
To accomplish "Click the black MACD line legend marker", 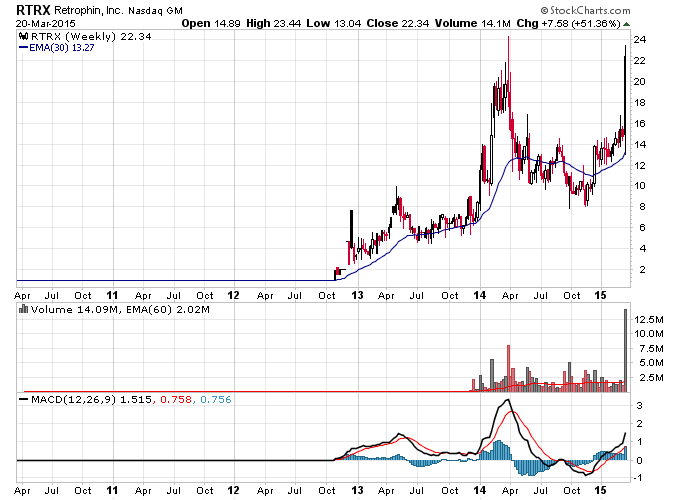I will (24, 399).
